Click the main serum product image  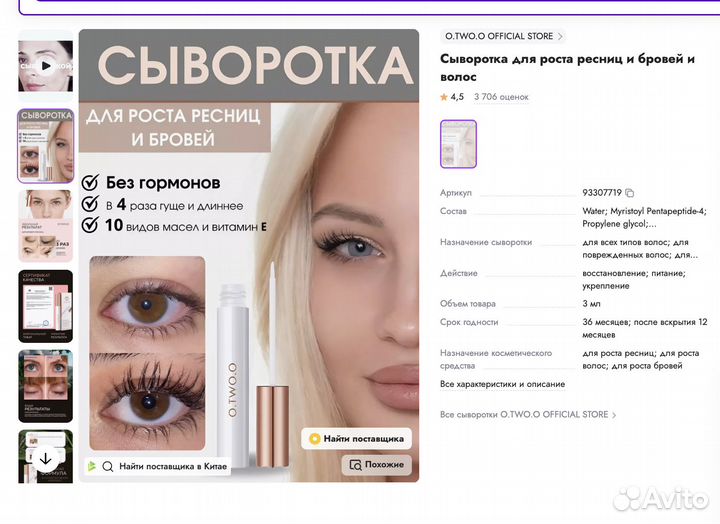pyautogui.click(x=249, y=256)
